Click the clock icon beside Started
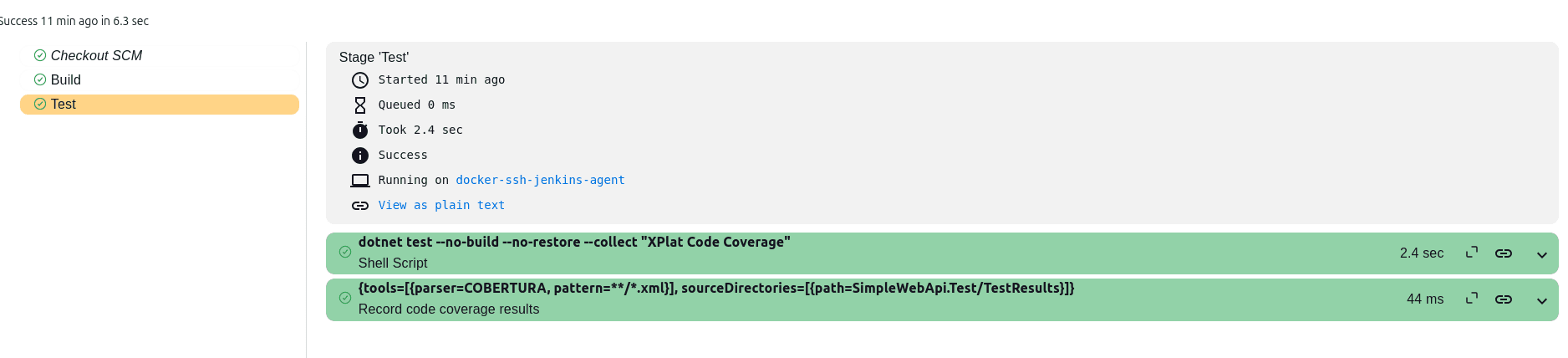 coord(360,80)
